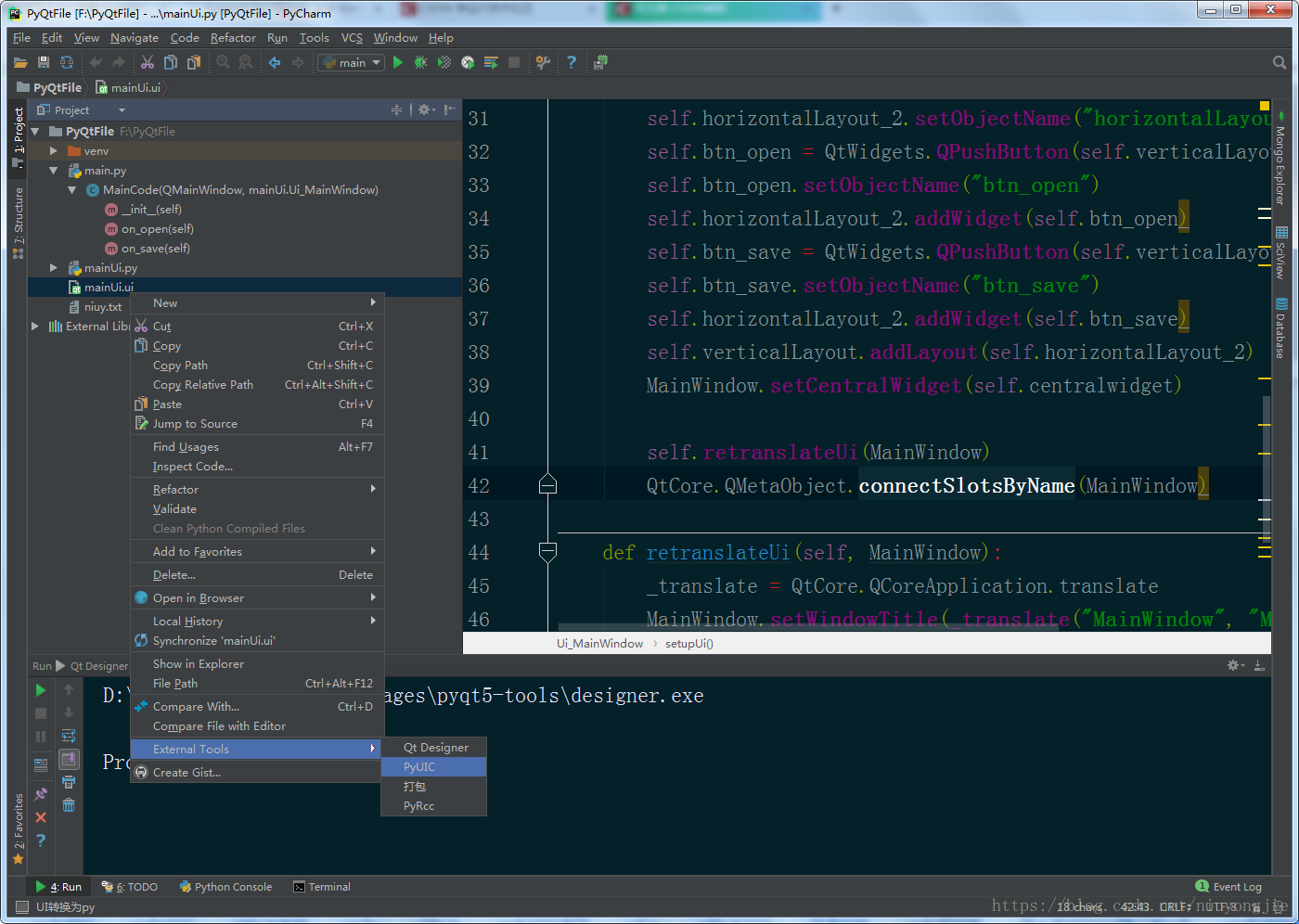
Task: Expand External Libraries node
Action: pos(35,327)
